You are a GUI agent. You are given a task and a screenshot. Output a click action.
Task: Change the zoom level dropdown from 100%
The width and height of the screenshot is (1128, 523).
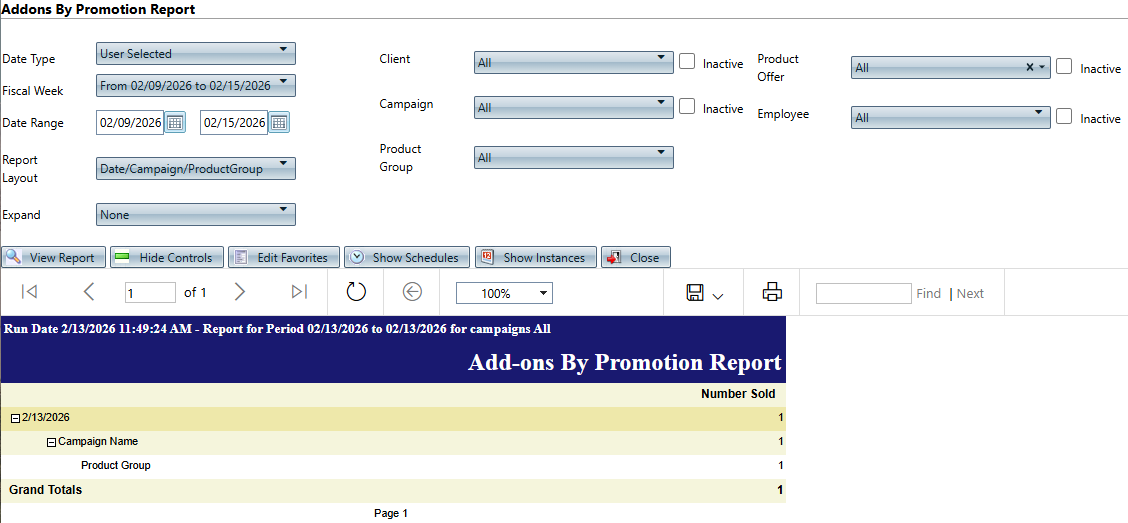pos(504,293)
